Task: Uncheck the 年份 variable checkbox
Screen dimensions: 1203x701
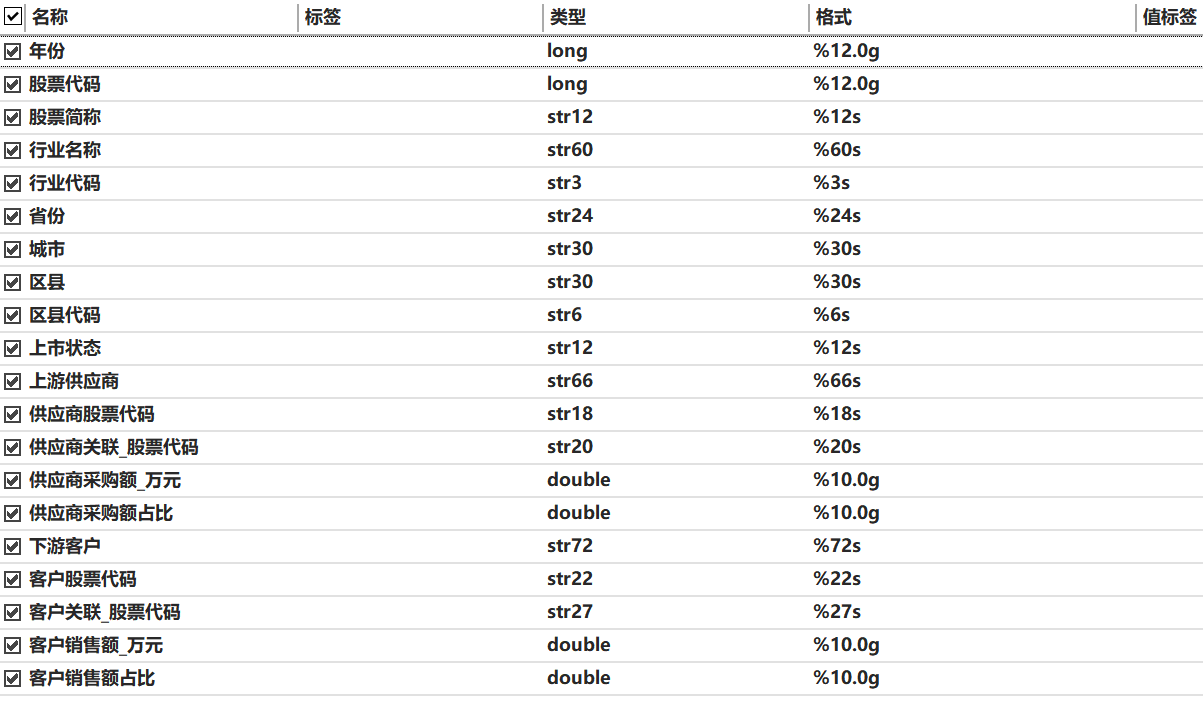Action: point(13,51)
